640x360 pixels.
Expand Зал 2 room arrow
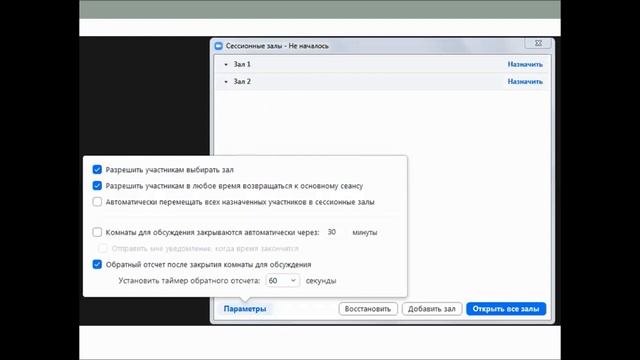click(x=226, y=82)
